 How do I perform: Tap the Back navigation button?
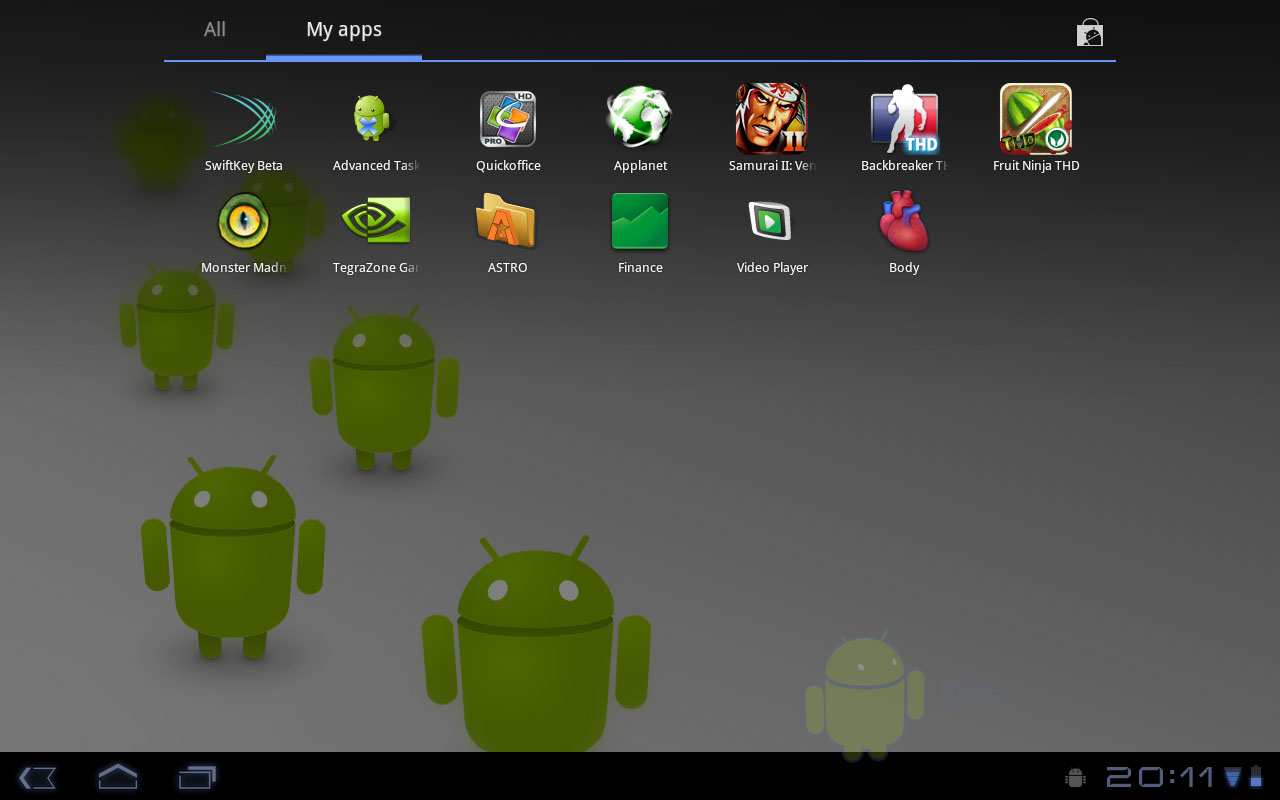pyautogui.click(x=37, y=777)
